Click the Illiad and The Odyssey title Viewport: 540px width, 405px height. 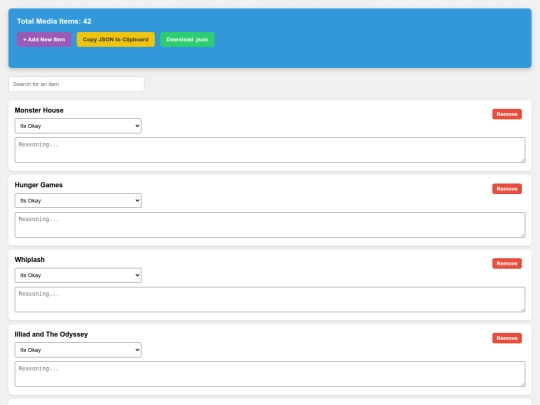[51, 334]
